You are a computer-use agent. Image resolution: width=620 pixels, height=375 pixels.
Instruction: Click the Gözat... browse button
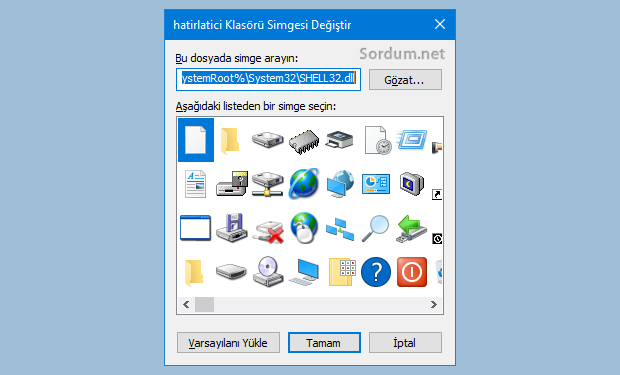tap(405, 80)
